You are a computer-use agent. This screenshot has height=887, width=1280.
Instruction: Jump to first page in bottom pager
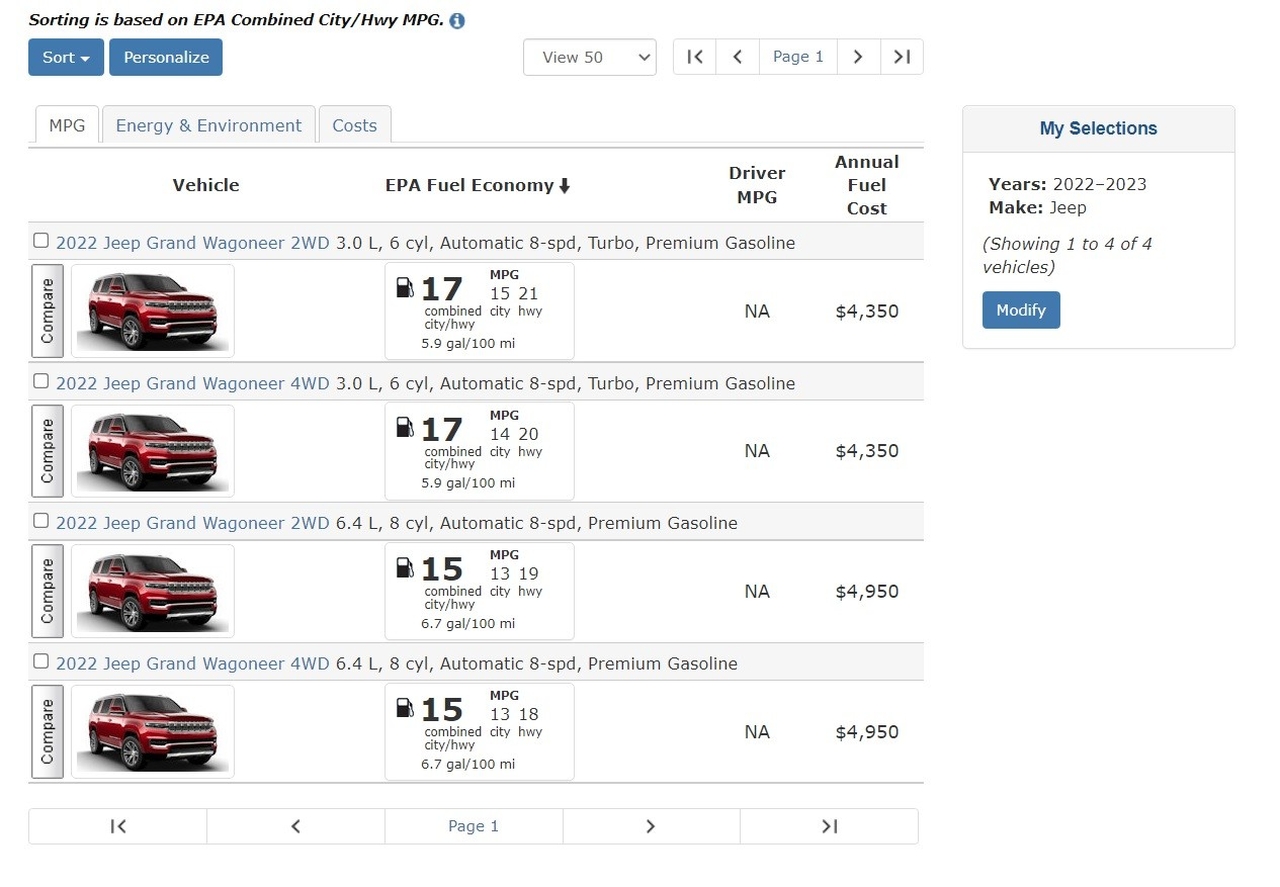pyautogui.click(x=118, y=826)
